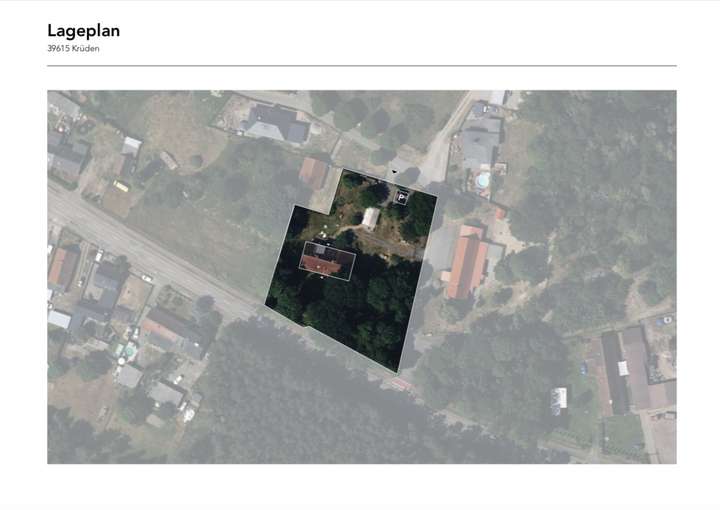Click the white-outlined red-roof house on the plot

(327, 261)
